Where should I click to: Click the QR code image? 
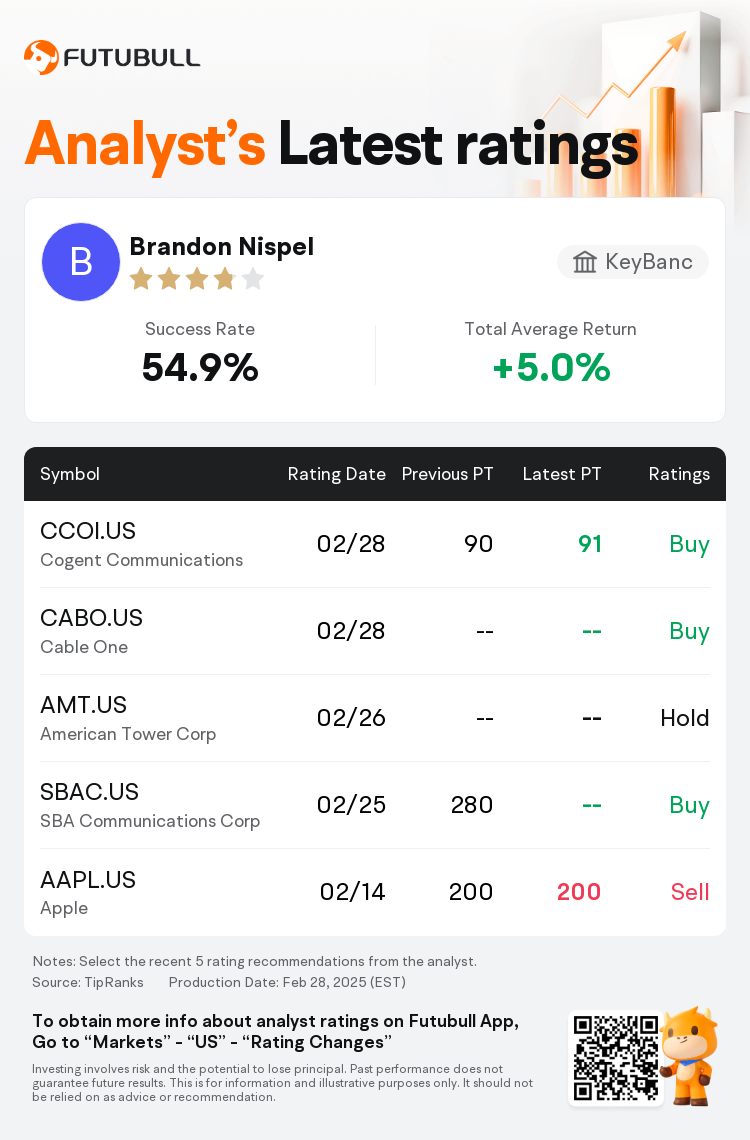[x=616, y=1058]
